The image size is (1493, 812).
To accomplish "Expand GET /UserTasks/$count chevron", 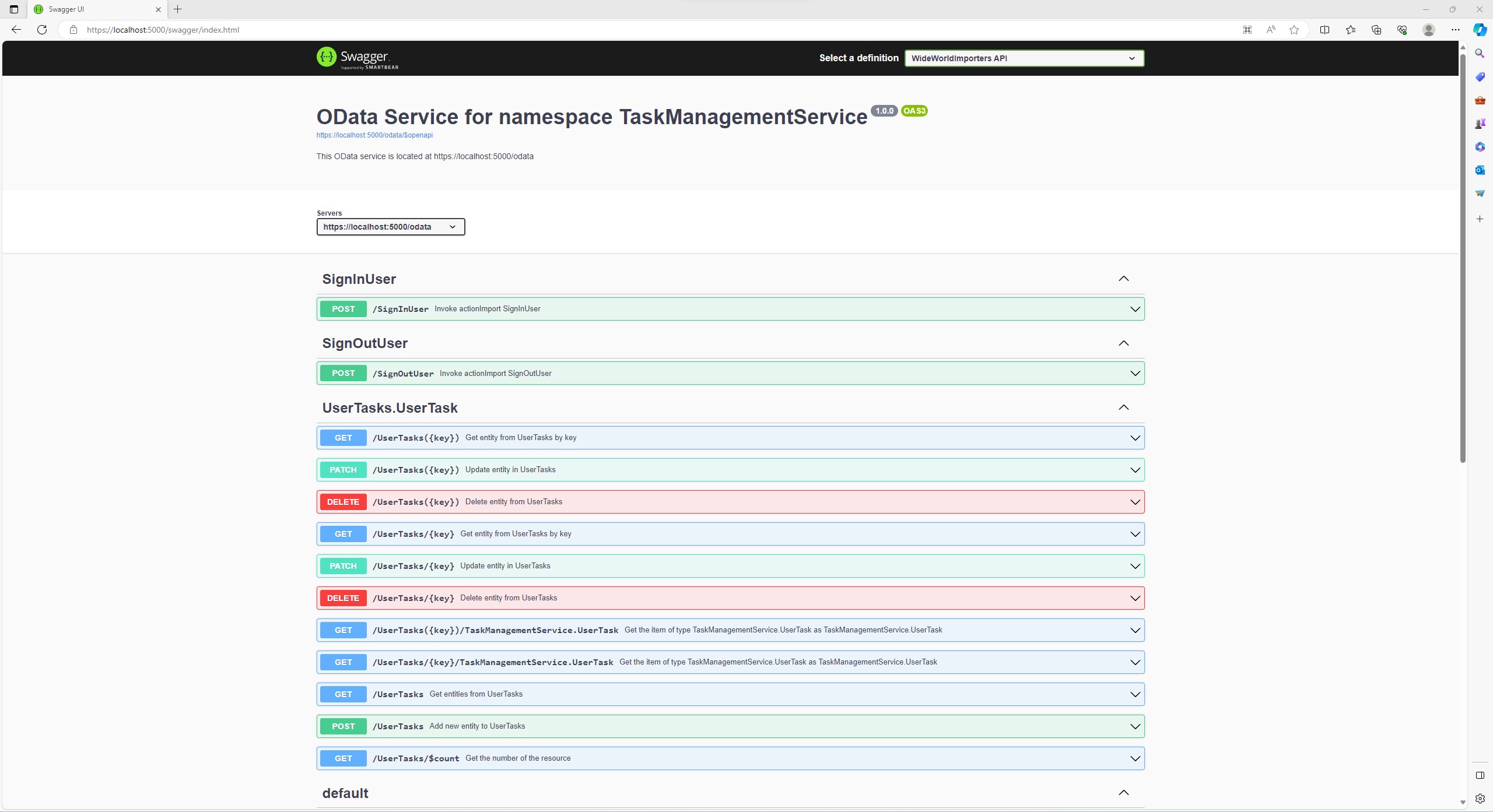I will [x=1135, y=758].
